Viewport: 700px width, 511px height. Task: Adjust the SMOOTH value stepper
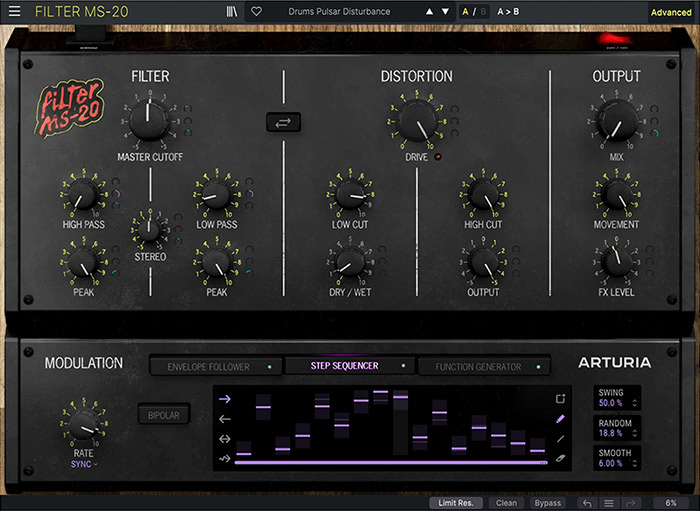[634, 463]
